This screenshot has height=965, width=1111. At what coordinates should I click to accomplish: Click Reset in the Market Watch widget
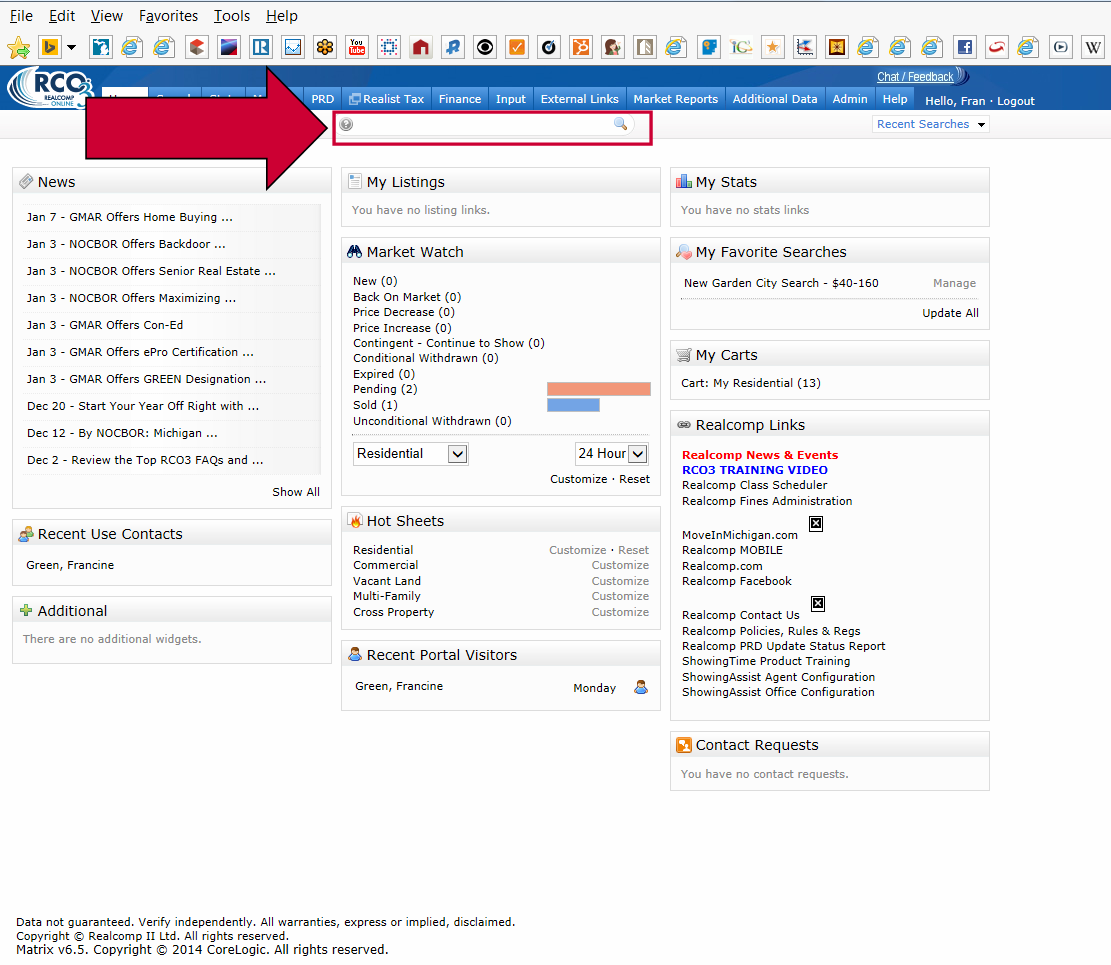tap(634, 479)
